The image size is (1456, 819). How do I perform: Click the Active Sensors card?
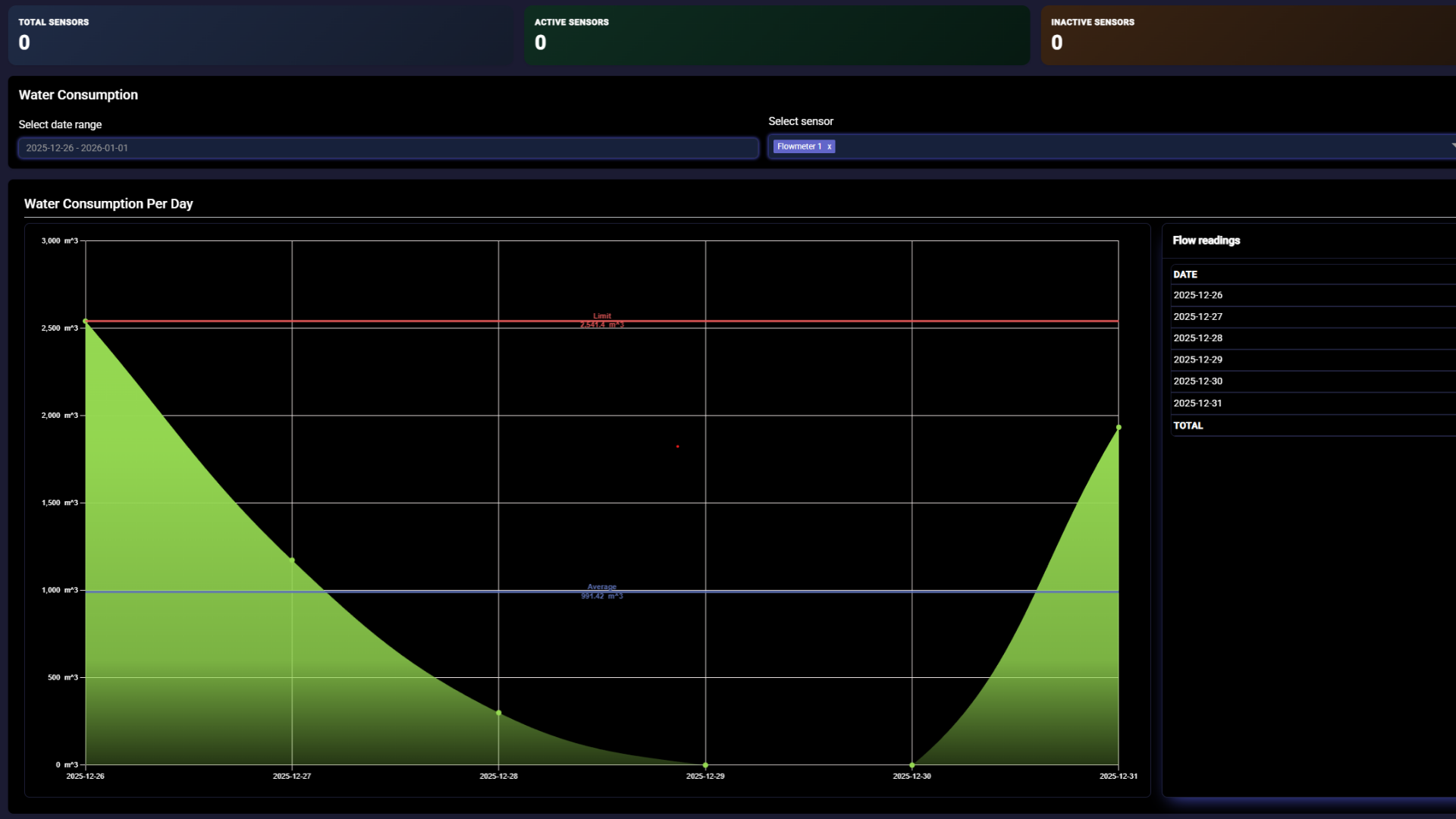pos(777,35)
